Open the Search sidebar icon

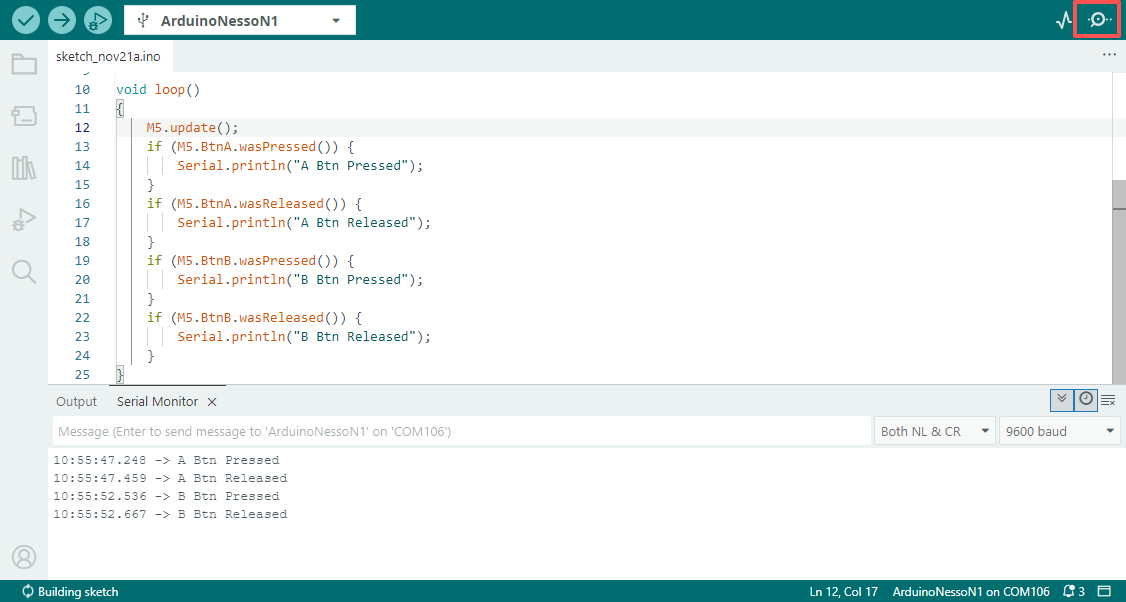(24, 271)
